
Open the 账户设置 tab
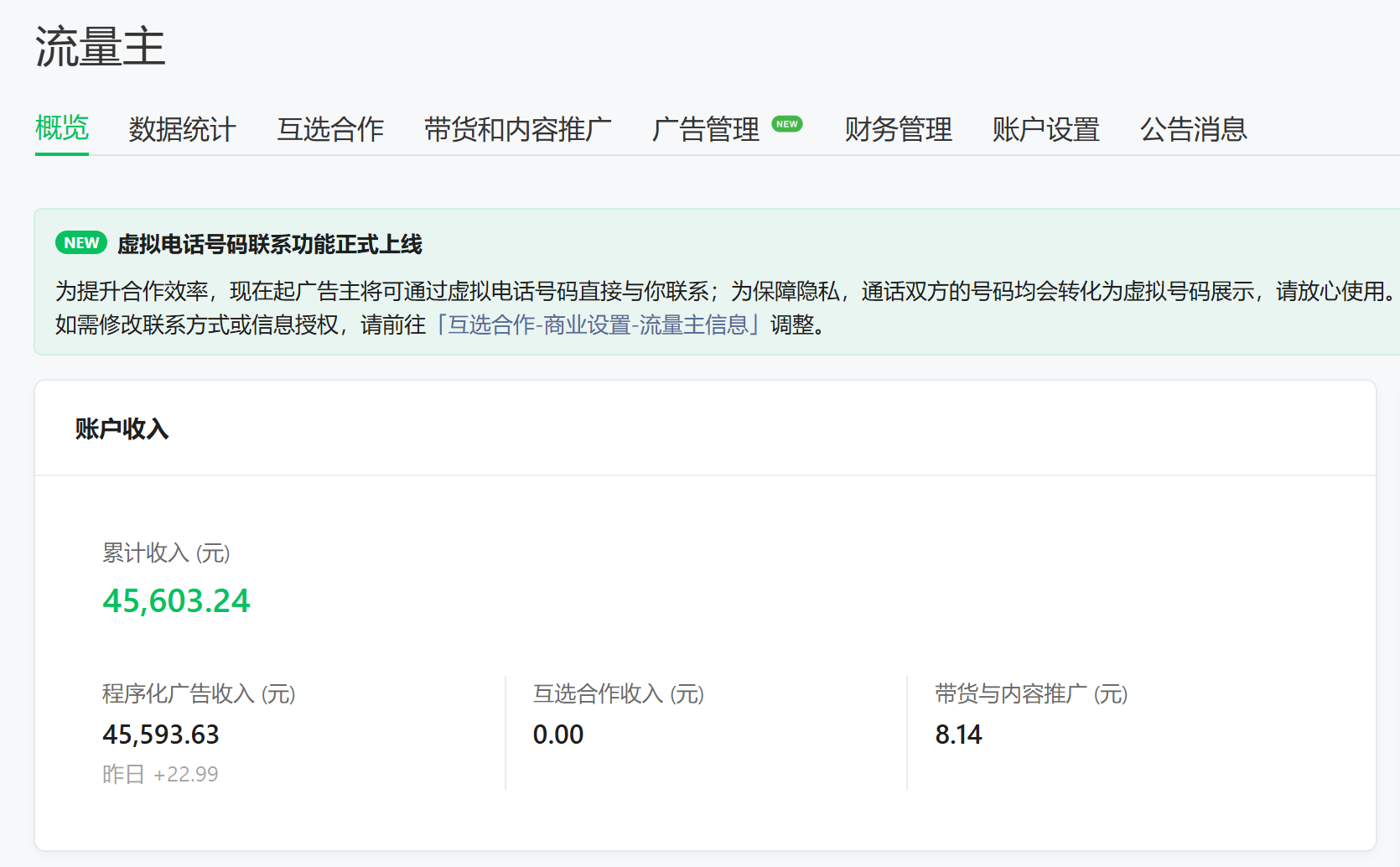tap(1045, 130)
